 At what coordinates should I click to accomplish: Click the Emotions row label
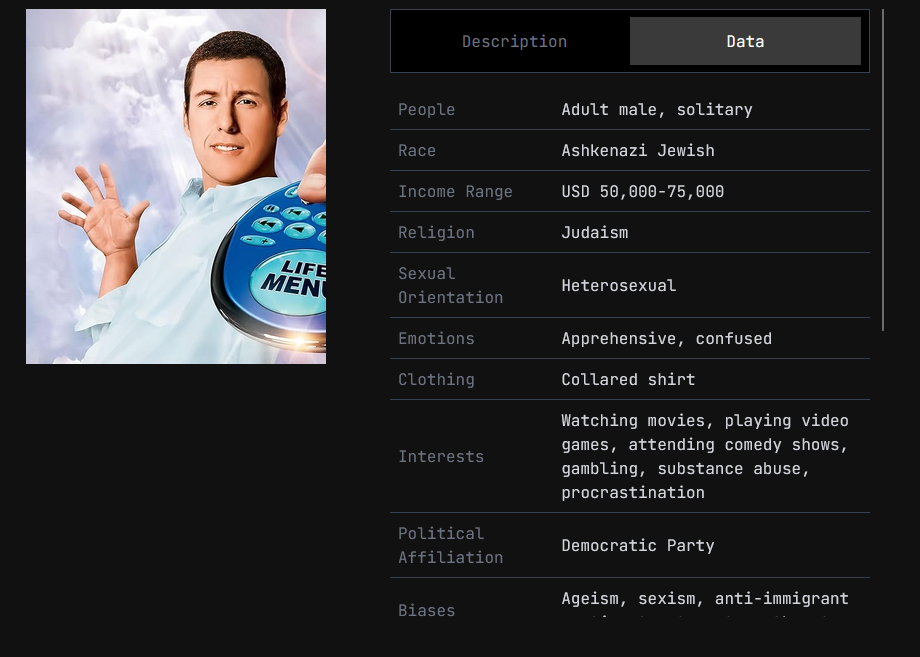(436, 339)
